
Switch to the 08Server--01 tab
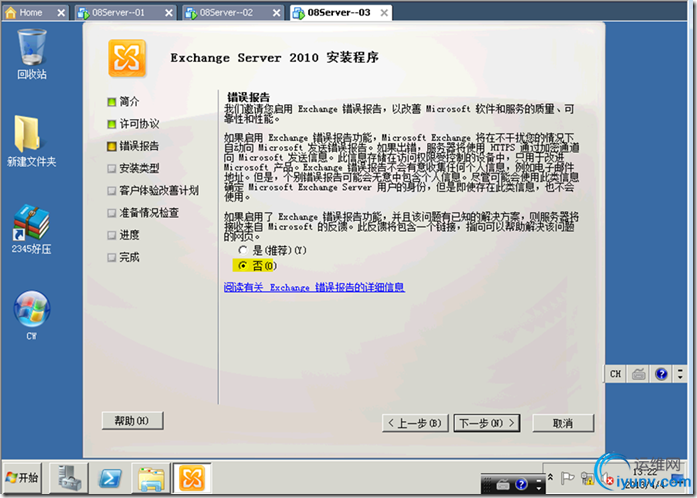(118, 13)
